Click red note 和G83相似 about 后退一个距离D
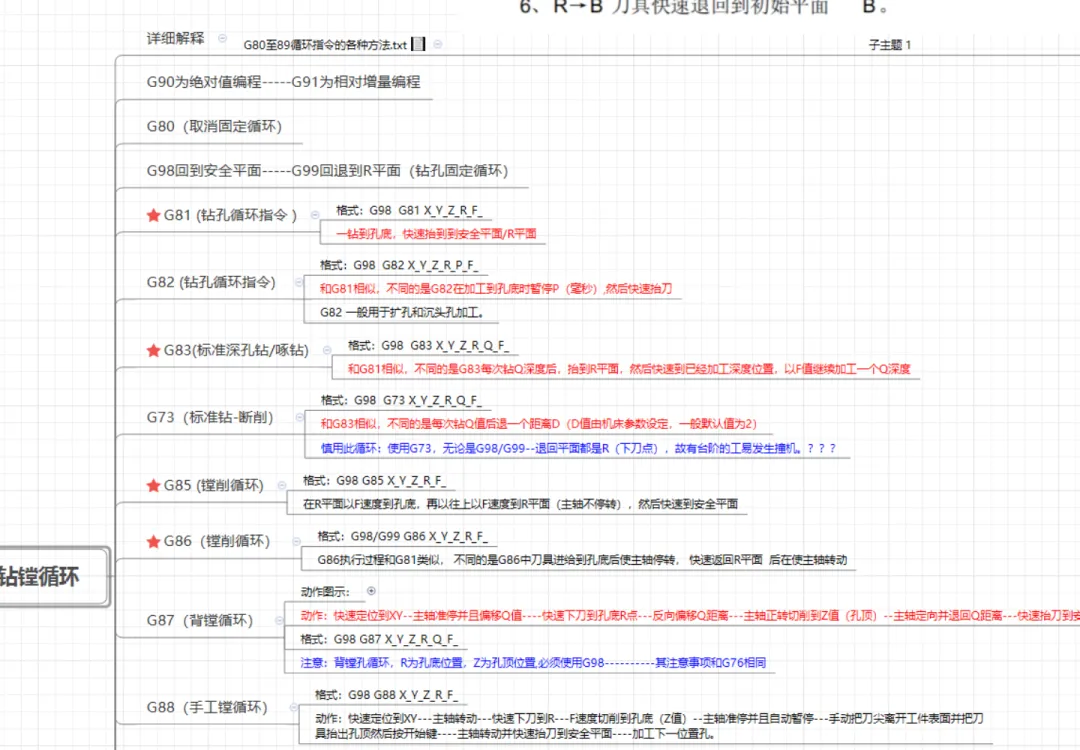The height and width of the screenshot is (750, 1080). point(539,424)
